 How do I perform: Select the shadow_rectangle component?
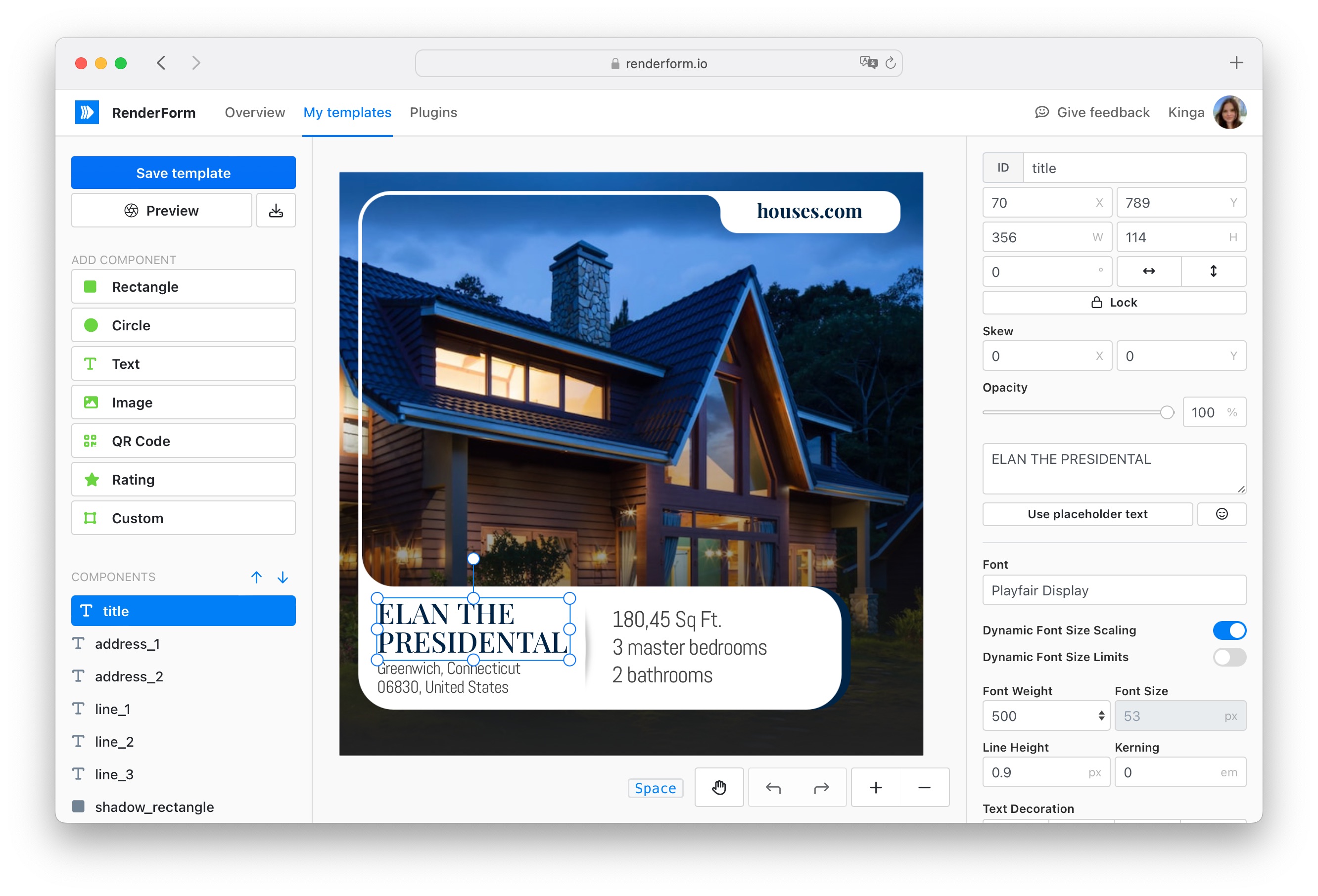click(x=183, y=806)
